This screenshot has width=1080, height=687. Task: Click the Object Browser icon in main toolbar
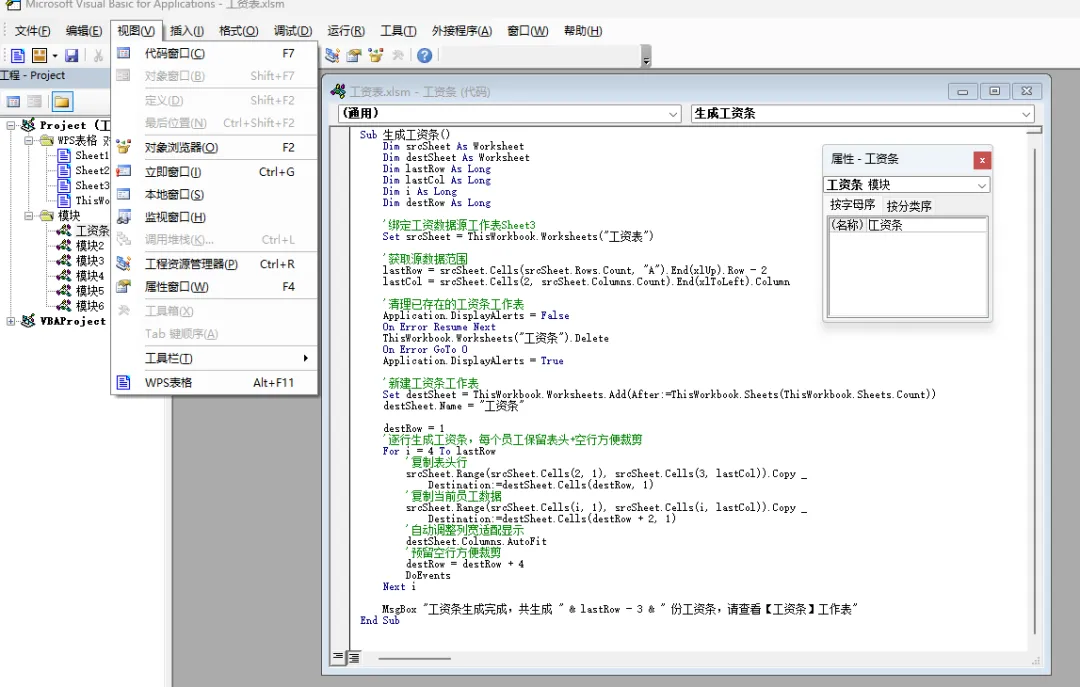point(376,56)
